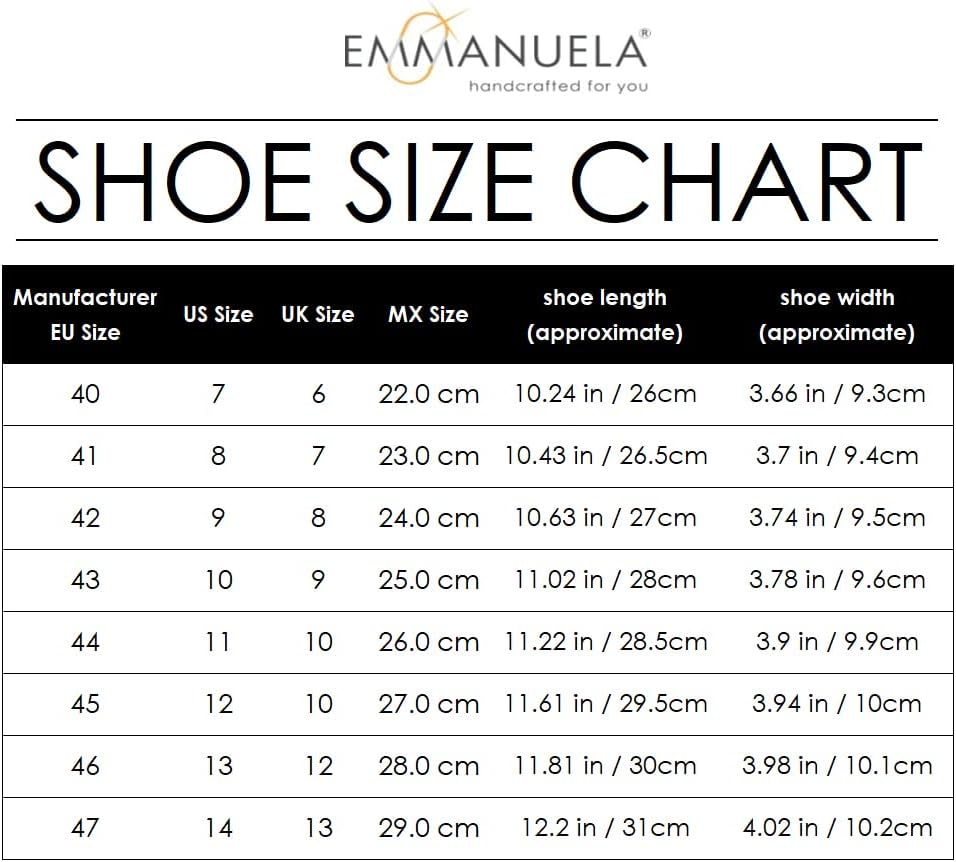
Task: Click the shoe width (approximate) header
Action: (836, 315)
